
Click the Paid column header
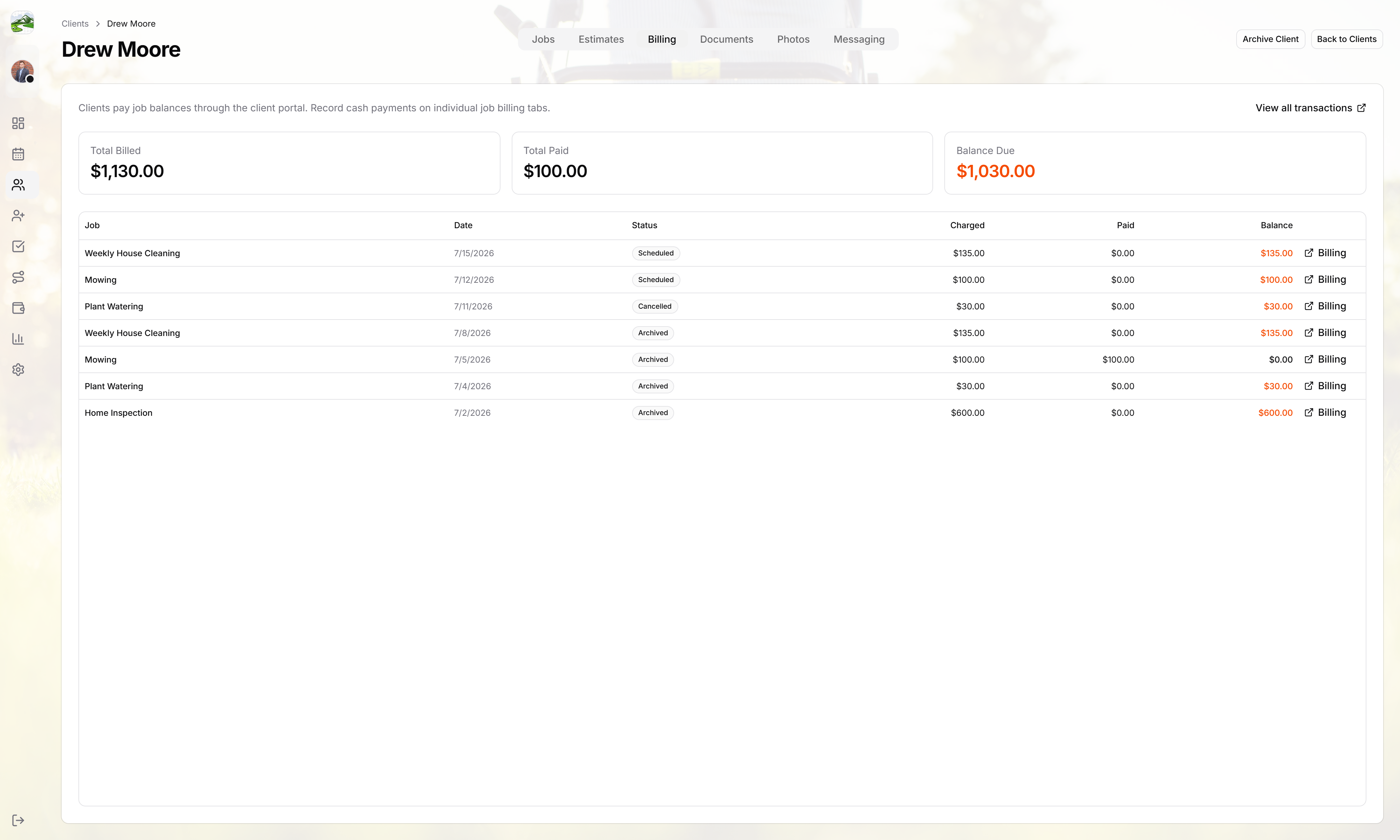point(1125,225)
